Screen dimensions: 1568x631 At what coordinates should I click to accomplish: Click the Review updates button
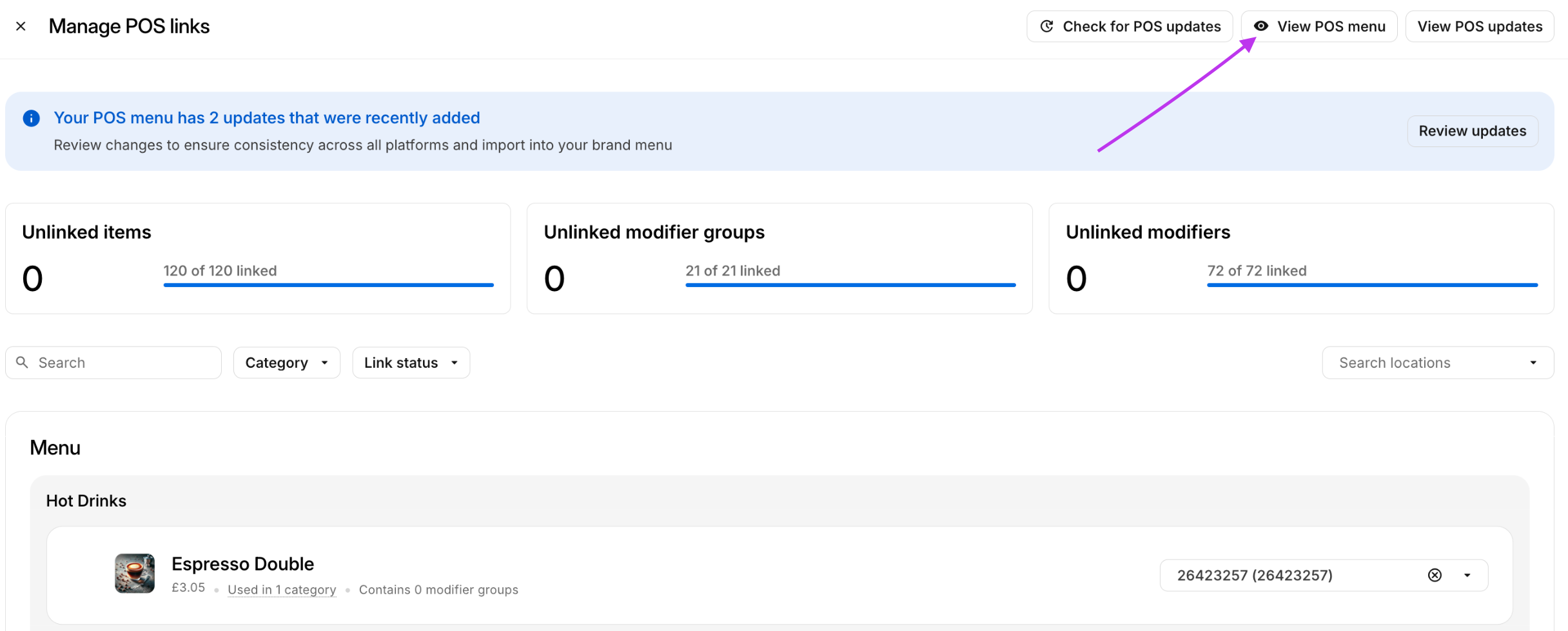1473,131
